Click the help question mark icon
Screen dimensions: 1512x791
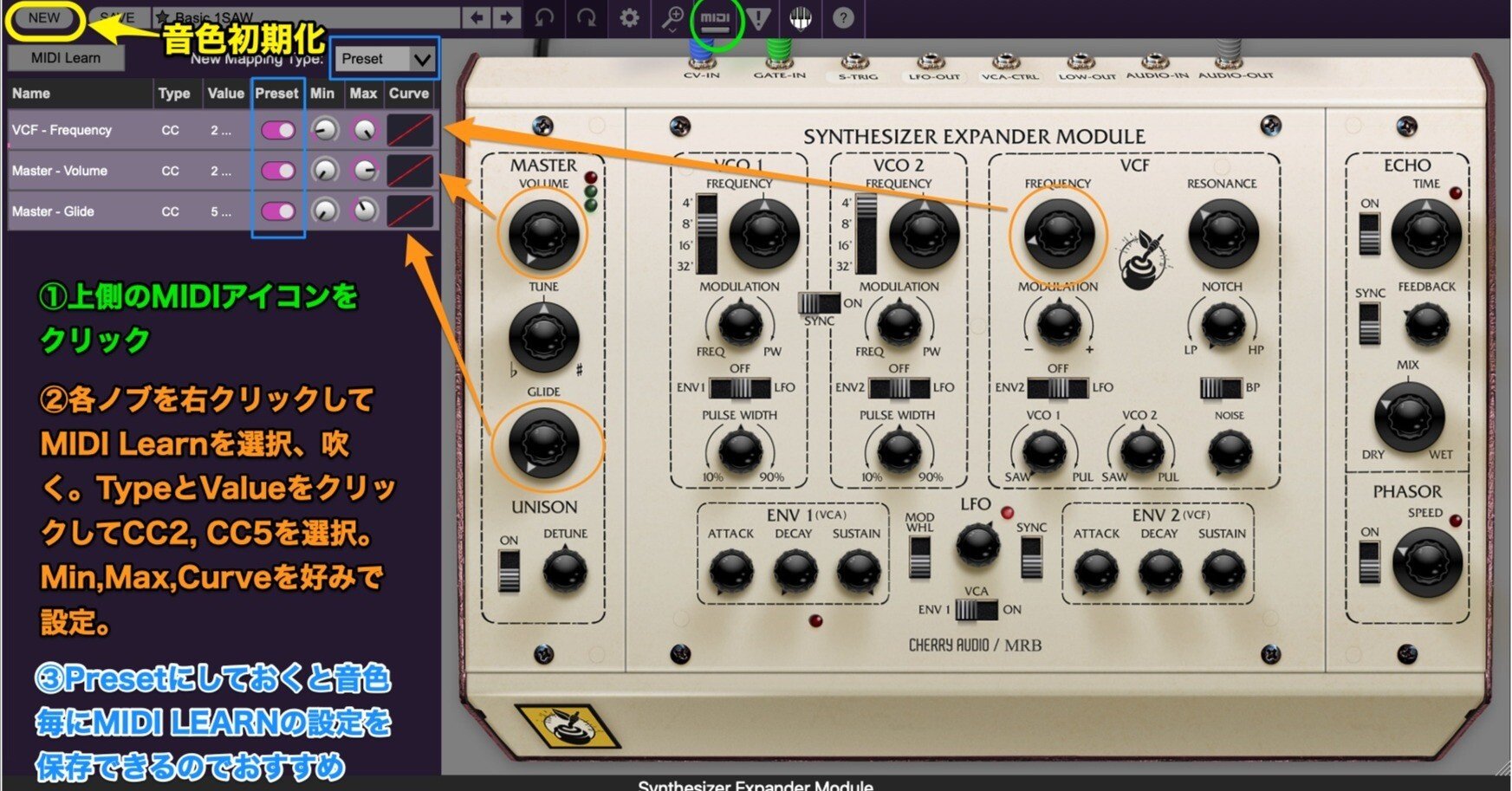(842, 16)
